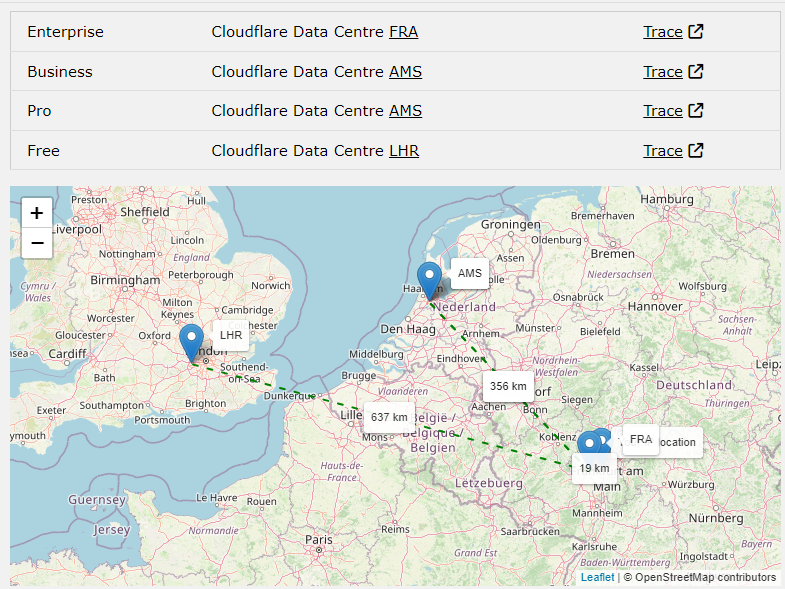The image size is (785, 589).
Task: Open the Leaflet attribution link
Action: click(597, 577)
